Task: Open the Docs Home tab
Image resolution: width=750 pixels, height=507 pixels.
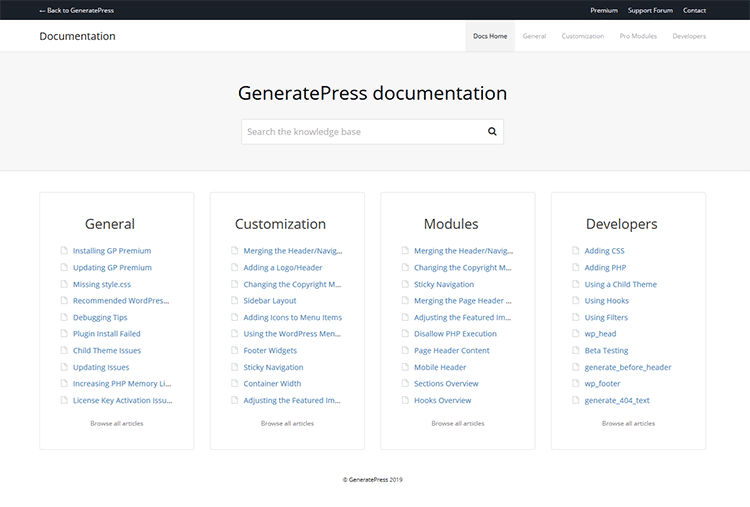Action: coord(490,36)
